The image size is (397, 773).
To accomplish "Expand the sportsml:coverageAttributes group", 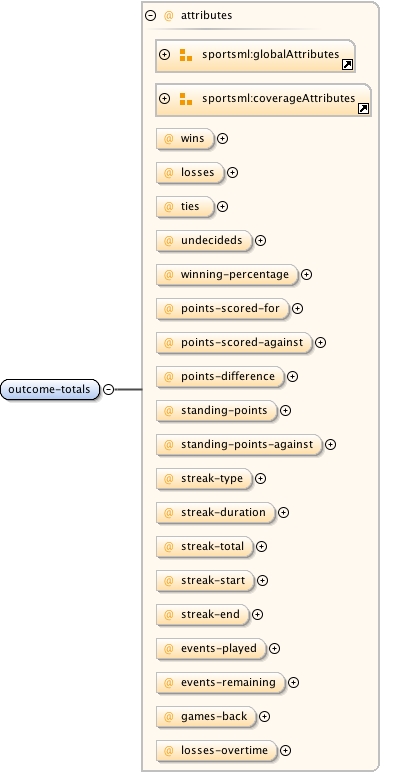I will [165, 99].
